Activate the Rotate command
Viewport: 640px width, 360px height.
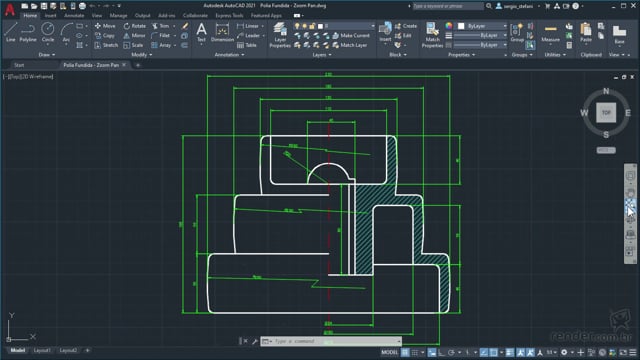(135, 26)
